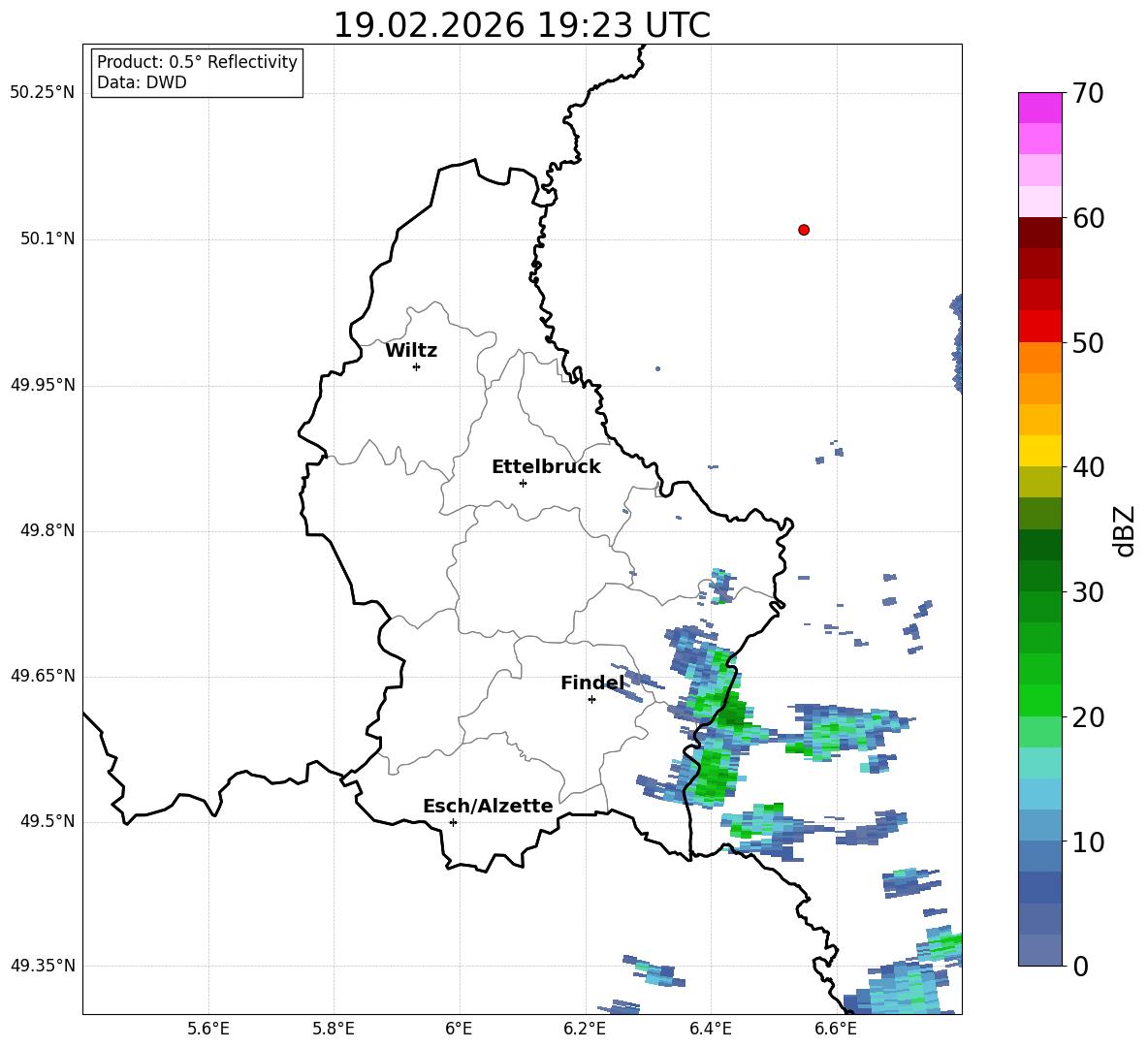Click the 40 value on the colorbar

click(x=1088, y=467)
